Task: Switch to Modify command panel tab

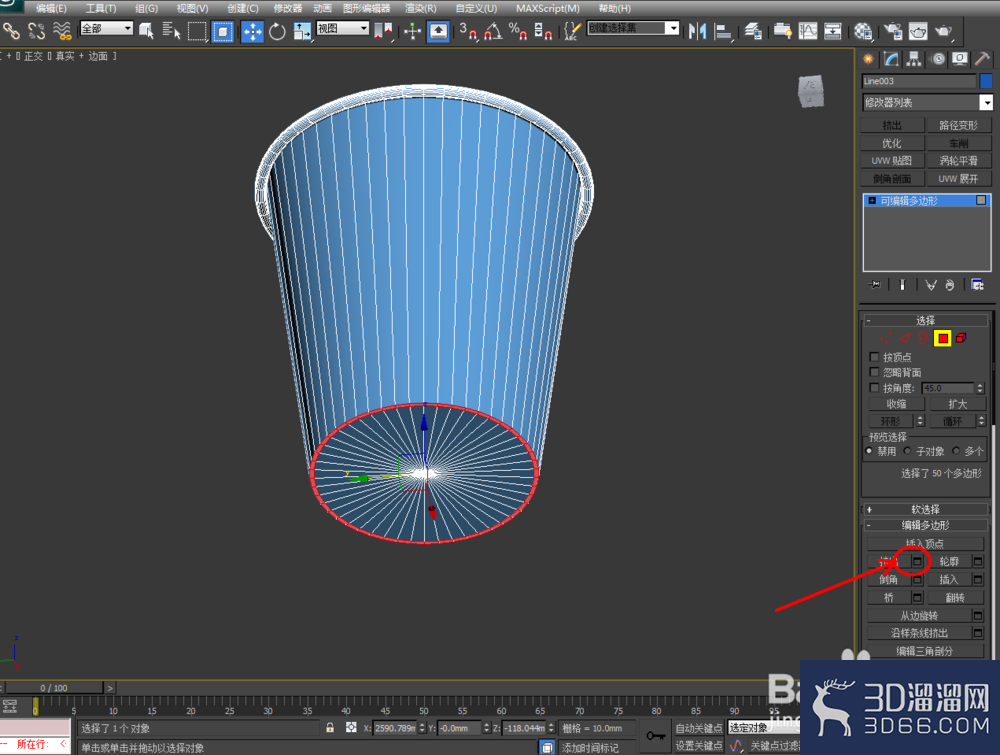Action: (x=891, y=59)
